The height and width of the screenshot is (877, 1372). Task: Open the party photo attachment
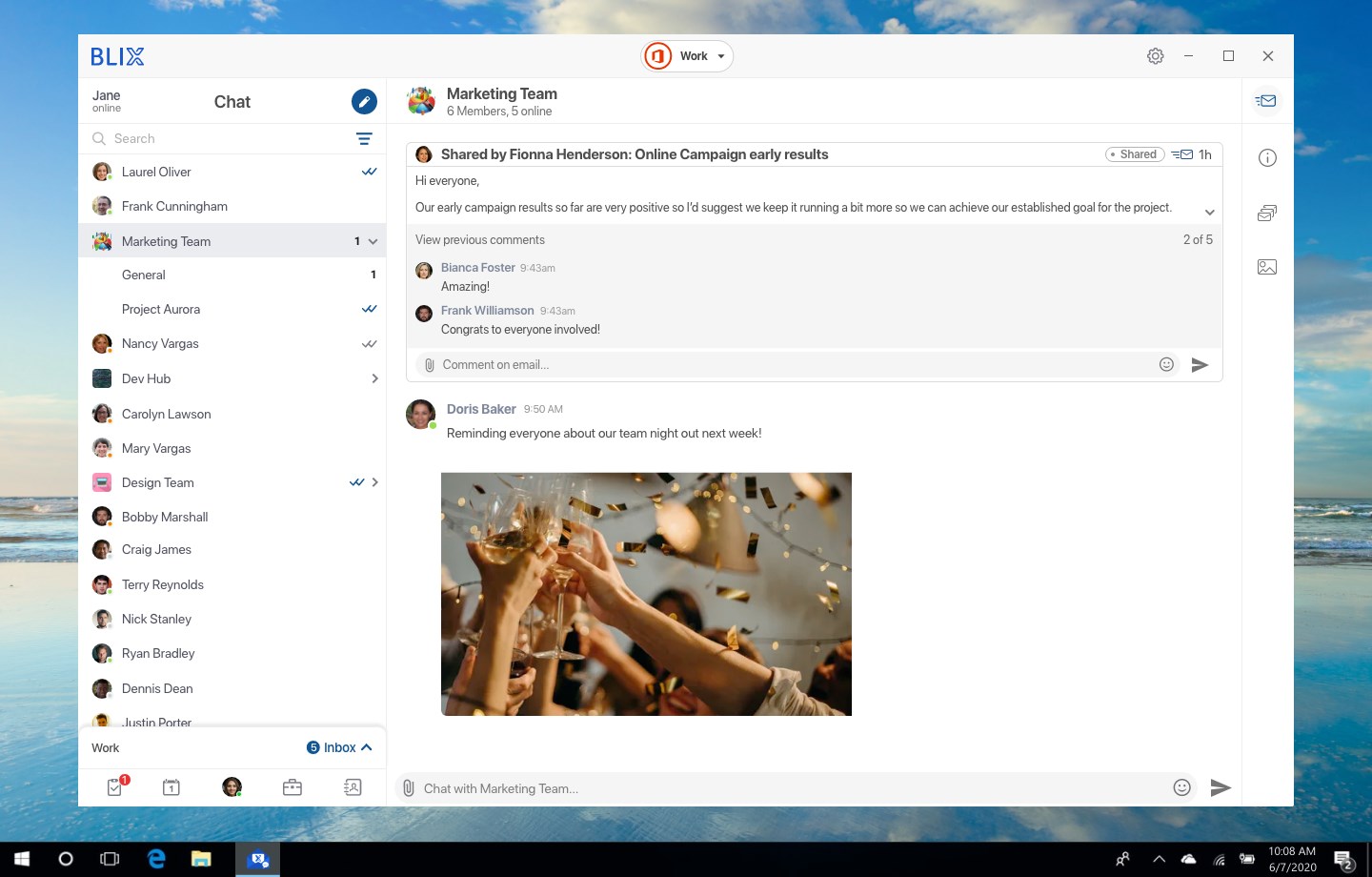coord(646,594)
